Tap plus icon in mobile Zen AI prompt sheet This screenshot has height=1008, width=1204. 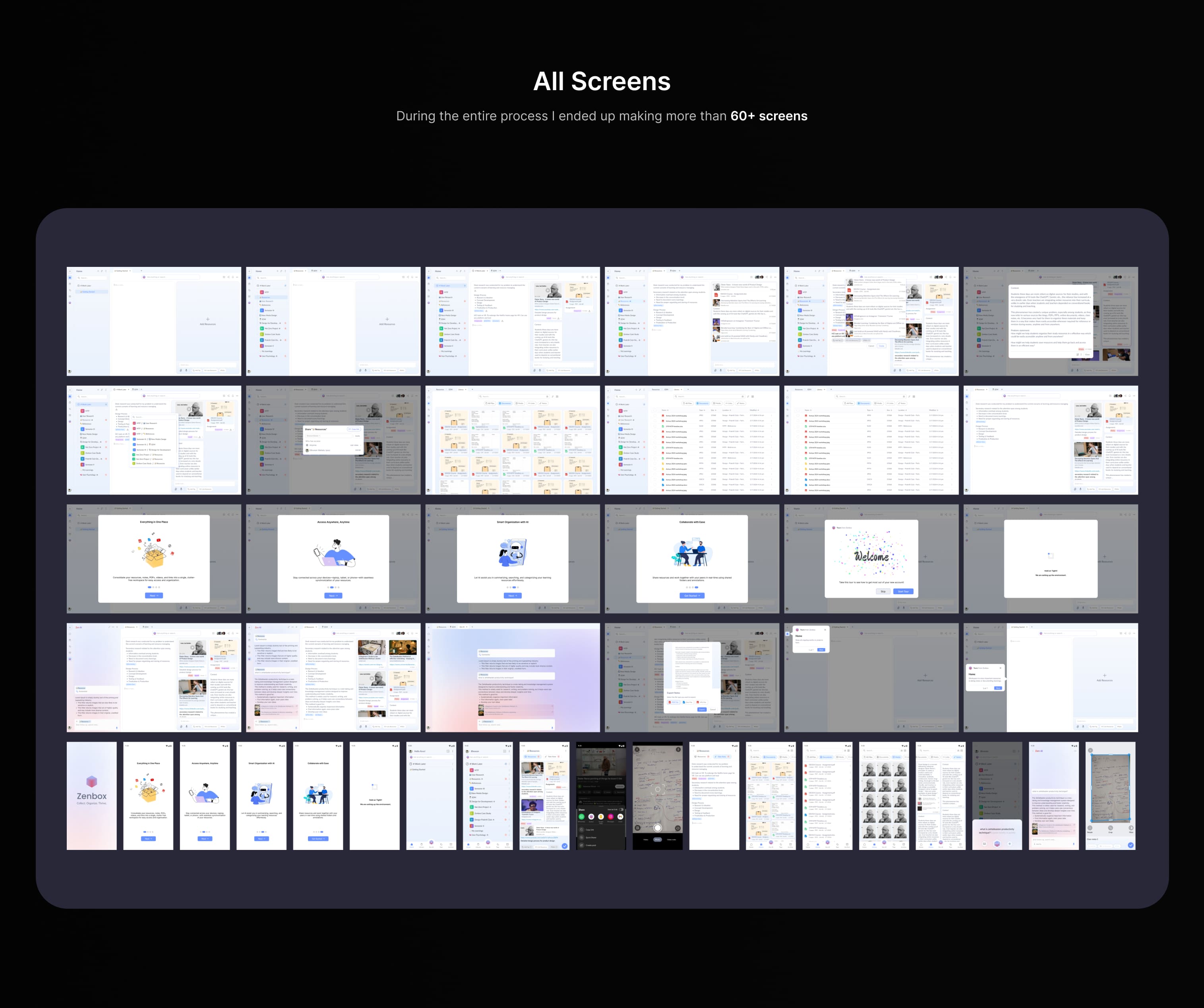(x=1010, y=844)
